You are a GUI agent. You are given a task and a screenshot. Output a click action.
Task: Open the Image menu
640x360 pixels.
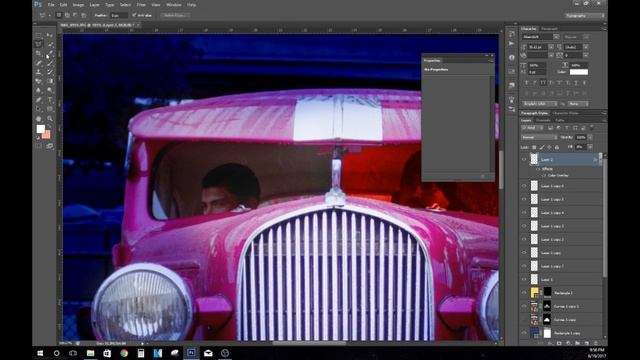tap(78, 5)
